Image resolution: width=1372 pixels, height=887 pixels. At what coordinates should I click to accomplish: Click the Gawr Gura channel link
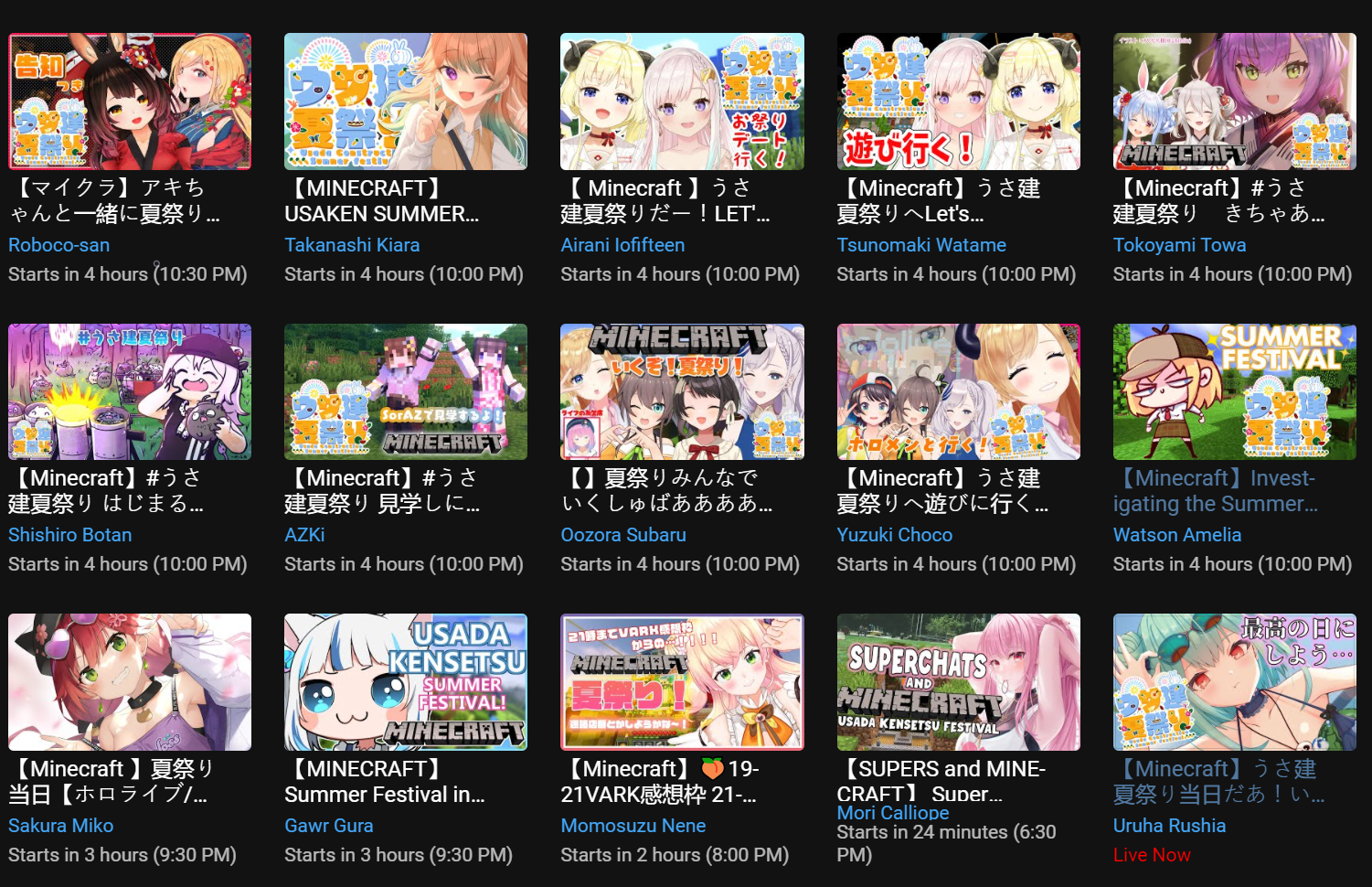pyautogui.click(x=328, y=826)
